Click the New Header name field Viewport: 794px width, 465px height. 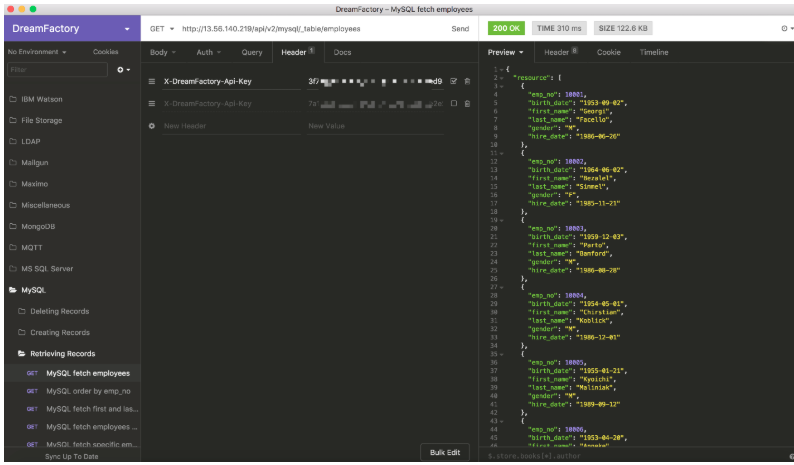(x=231, y=126)
